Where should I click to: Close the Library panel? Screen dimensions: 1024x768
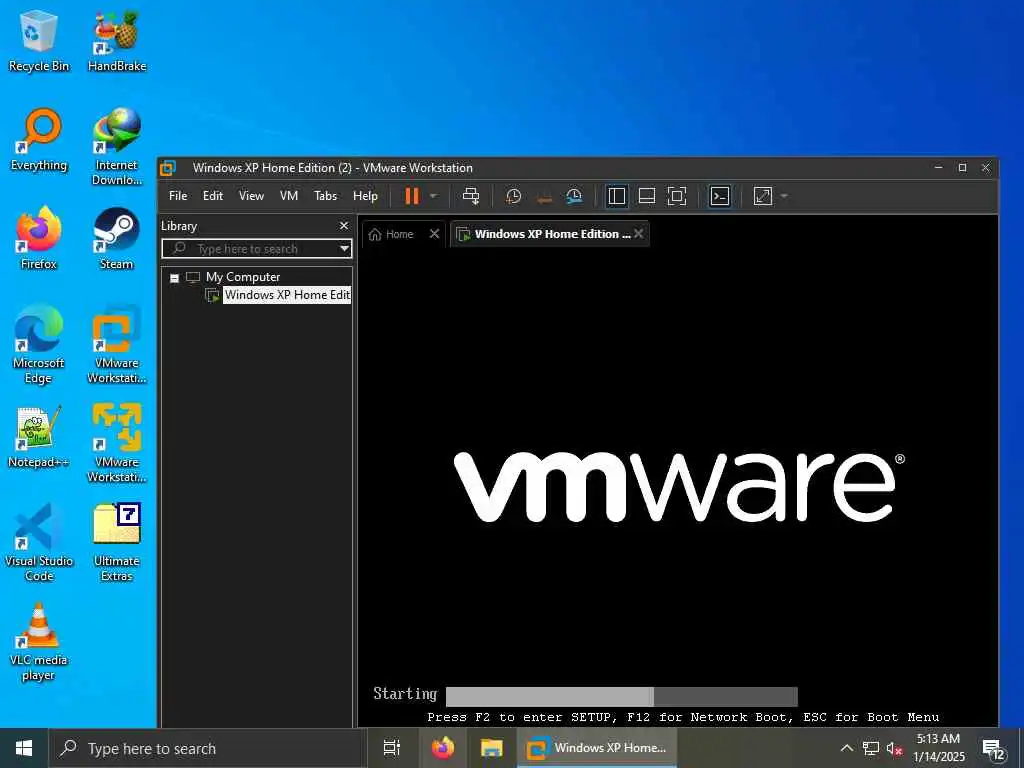[344, 225]
